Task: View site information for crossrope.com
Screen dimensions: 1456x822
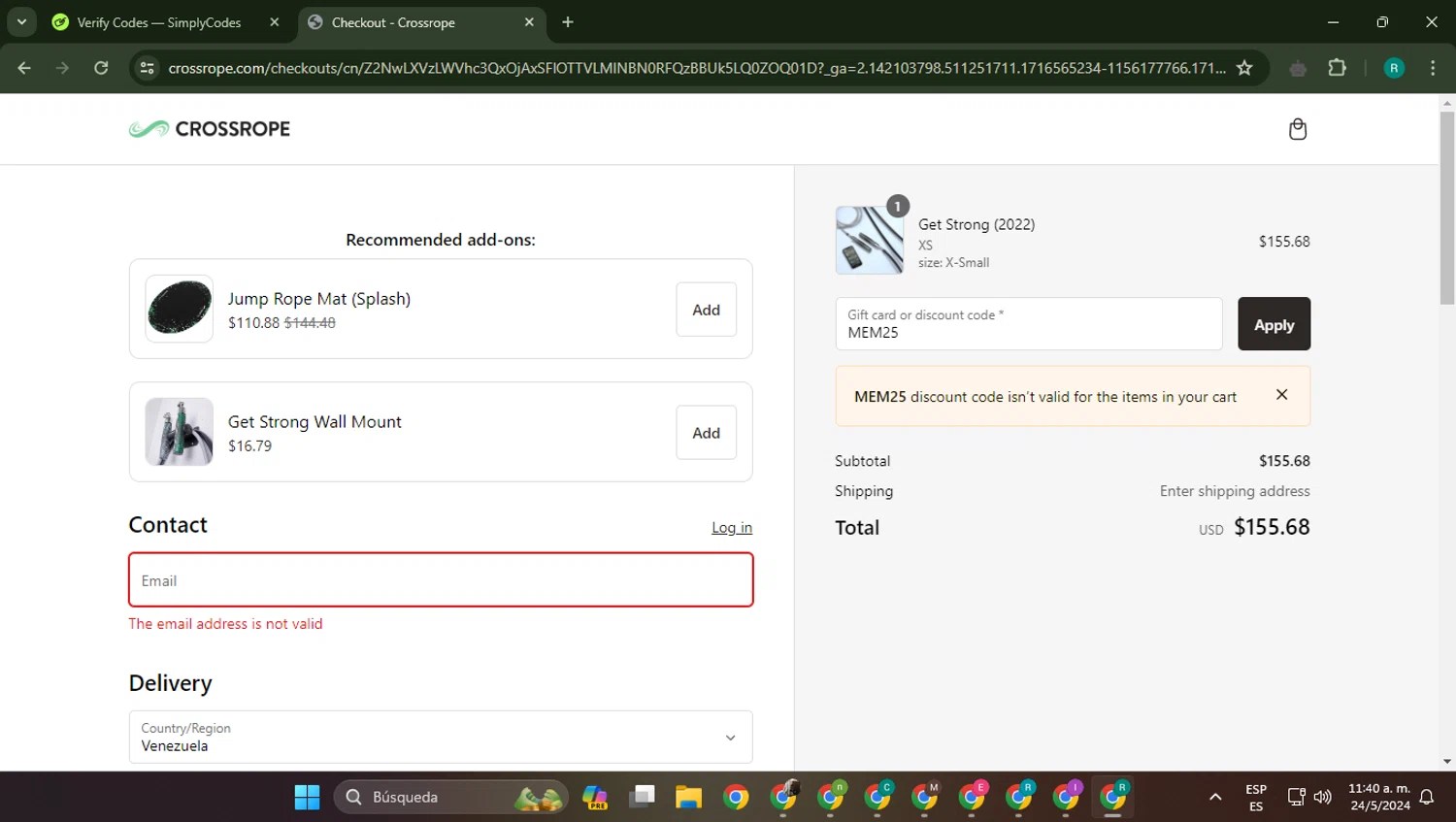Action: click(148, 68)
